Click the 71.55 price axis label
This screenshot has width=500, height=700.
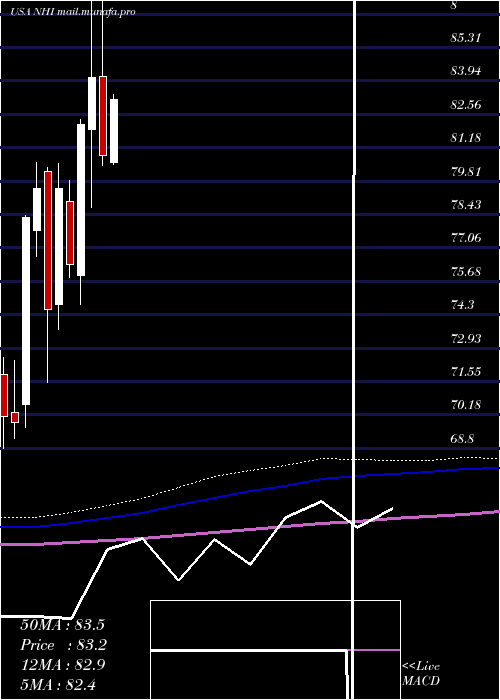(466, 371)
